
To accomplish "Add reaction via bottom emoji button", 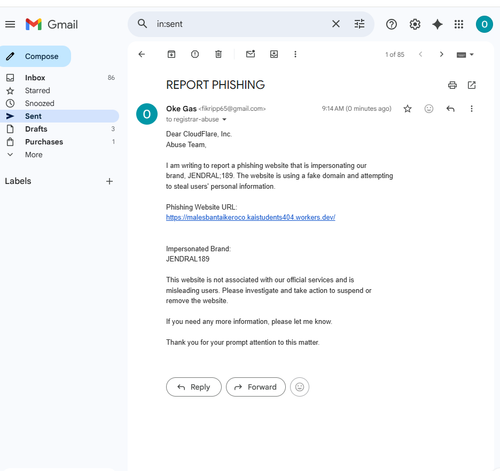I will click(300, 387).
